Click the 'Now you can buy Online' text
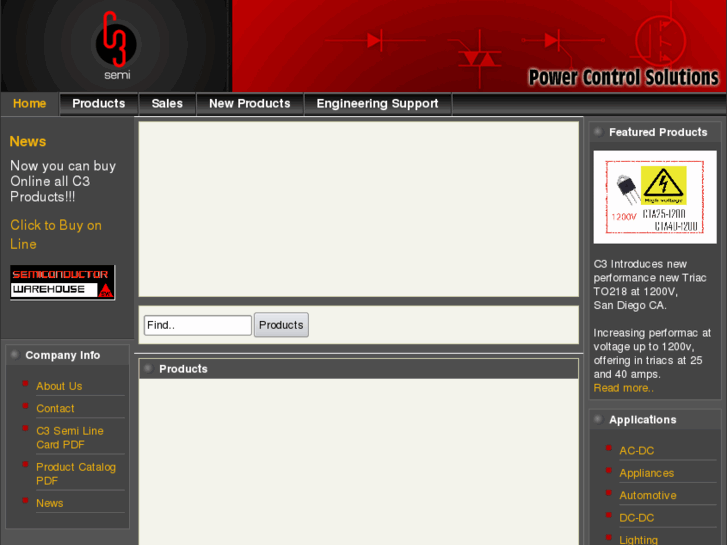Viewport: 727px width, 545px height. pos(63,181)
